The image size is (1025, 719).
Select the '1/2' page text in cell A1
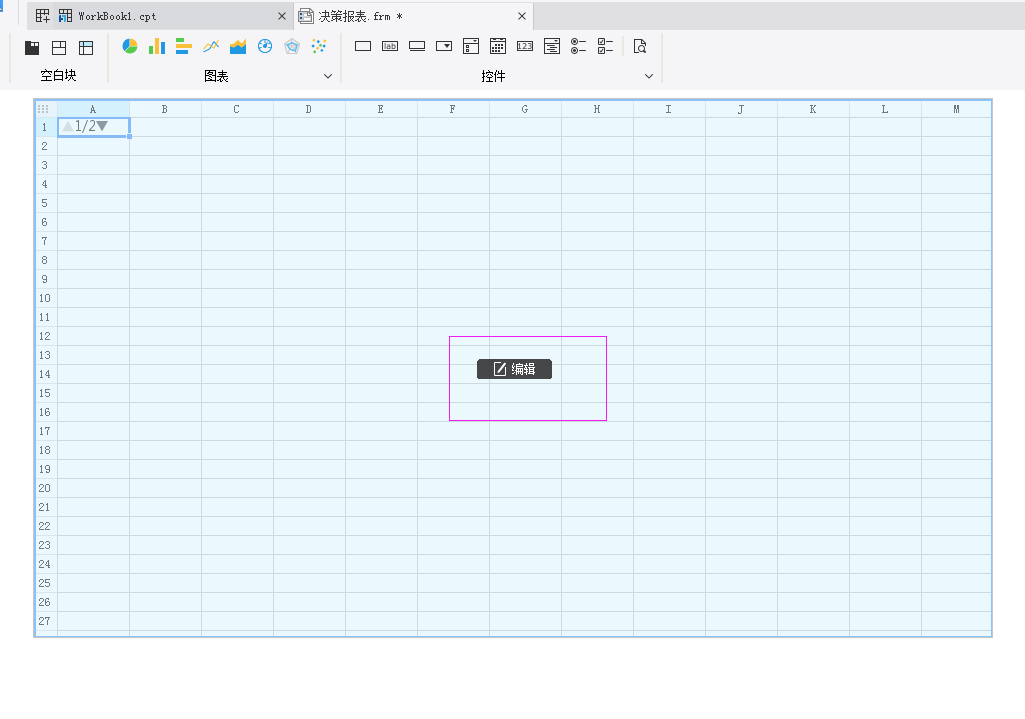[x=85, y=126]
